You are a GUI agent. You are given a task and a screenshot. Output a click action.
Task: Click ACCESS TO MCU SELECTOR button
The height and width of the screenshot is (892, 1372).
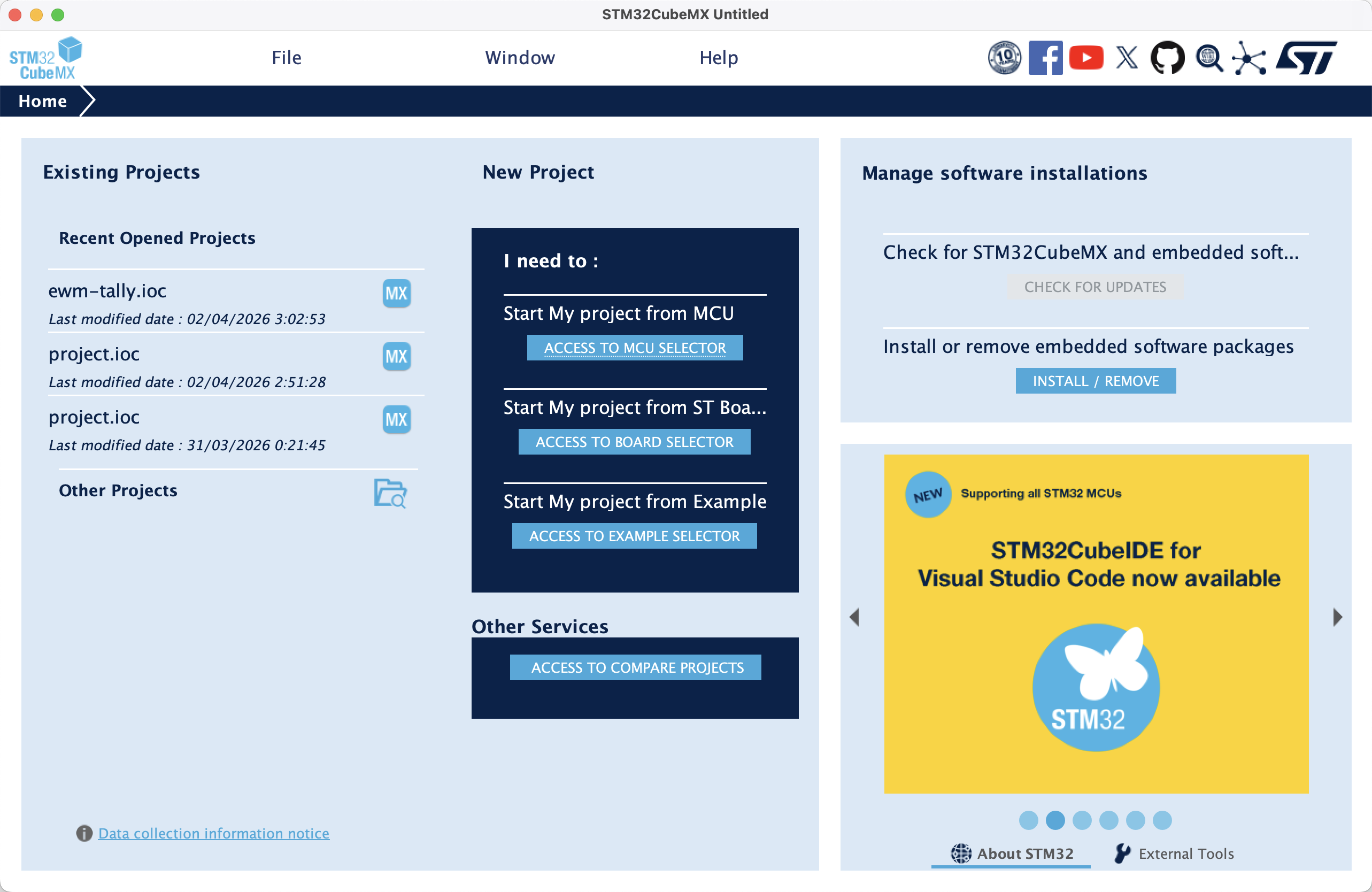click(x=635, y=348)
